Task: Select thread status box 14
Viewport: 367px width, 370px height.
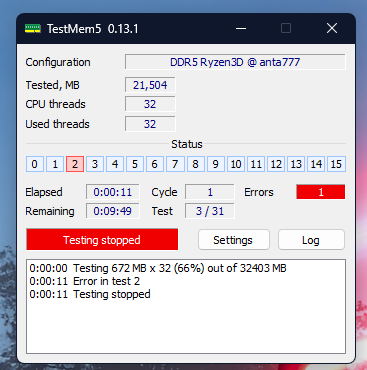Action: [316, 164]
